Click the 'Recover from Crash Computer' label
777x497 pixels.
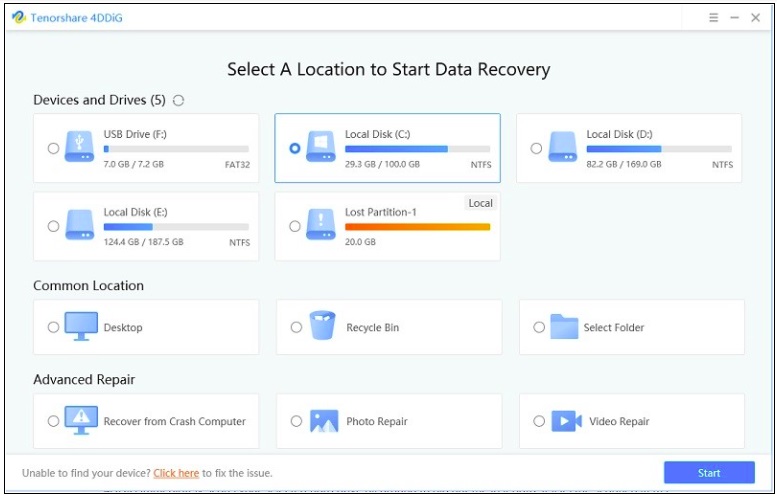[x=174, y=422]
